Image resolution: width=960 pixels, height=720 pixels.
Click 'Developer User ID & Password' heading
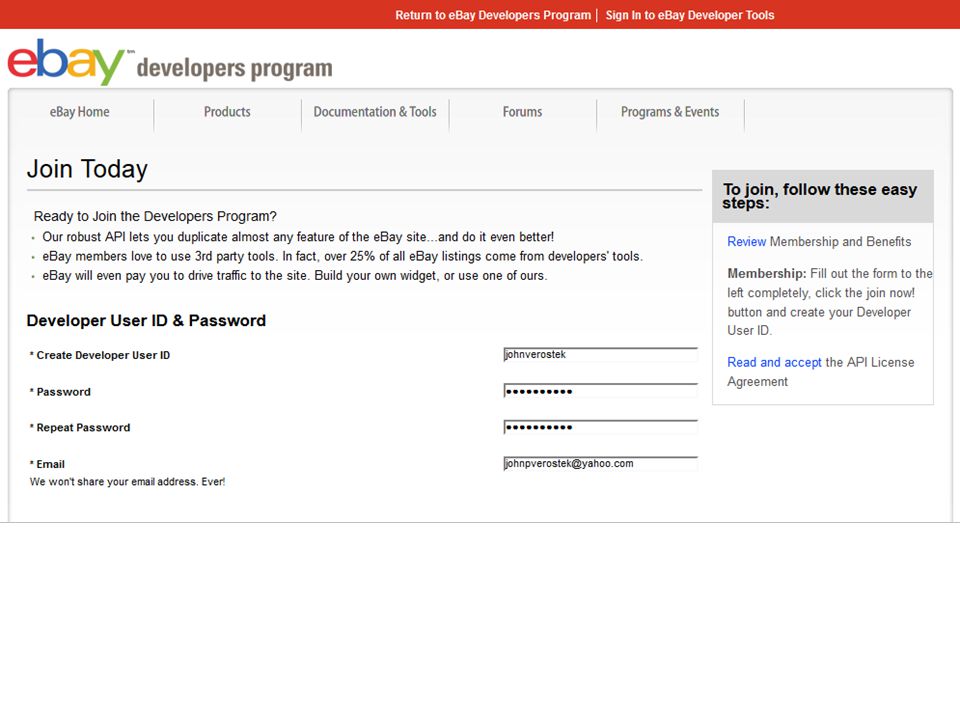[146, 321]
